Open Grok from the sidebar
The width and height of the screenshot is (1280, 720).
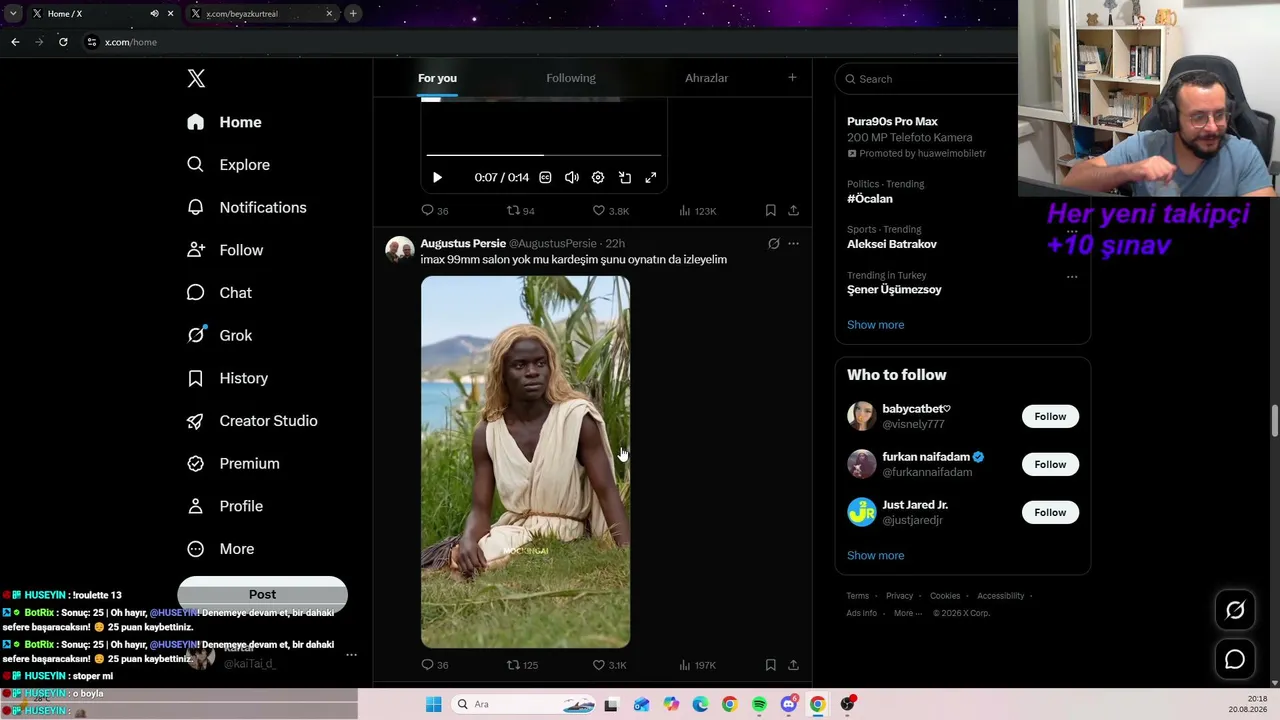(219, 336)
